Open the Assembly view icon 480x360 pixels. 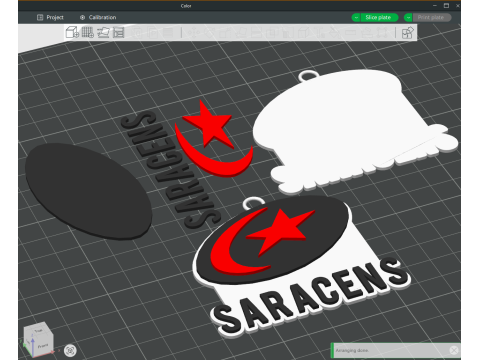pyautogui.click(x=408, y=33)
